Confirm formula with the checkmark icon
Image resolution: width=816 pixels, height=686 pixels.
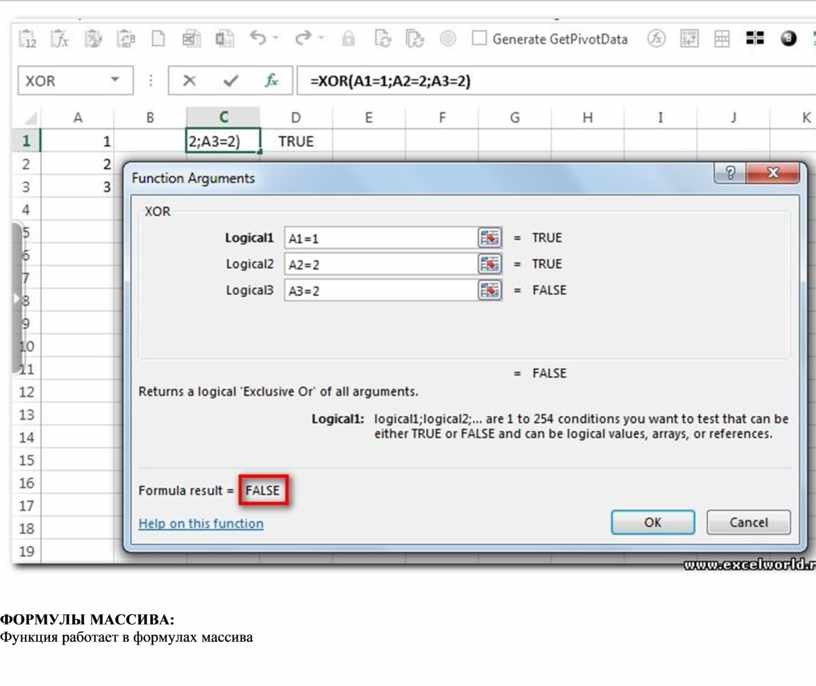(231, 81)
